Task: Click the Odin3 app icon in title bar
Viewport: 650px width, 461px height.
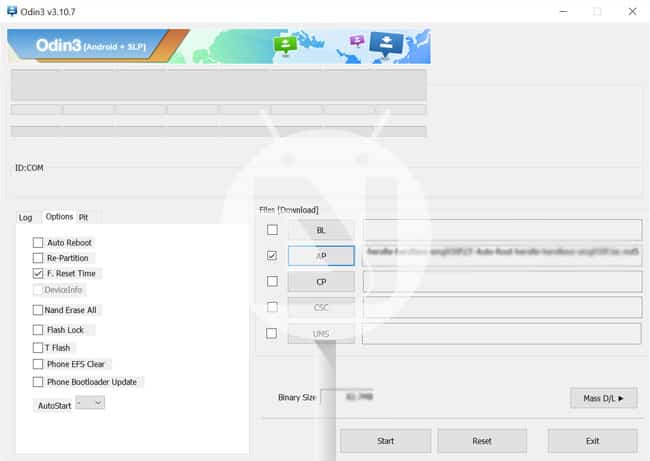Action: 12,11
